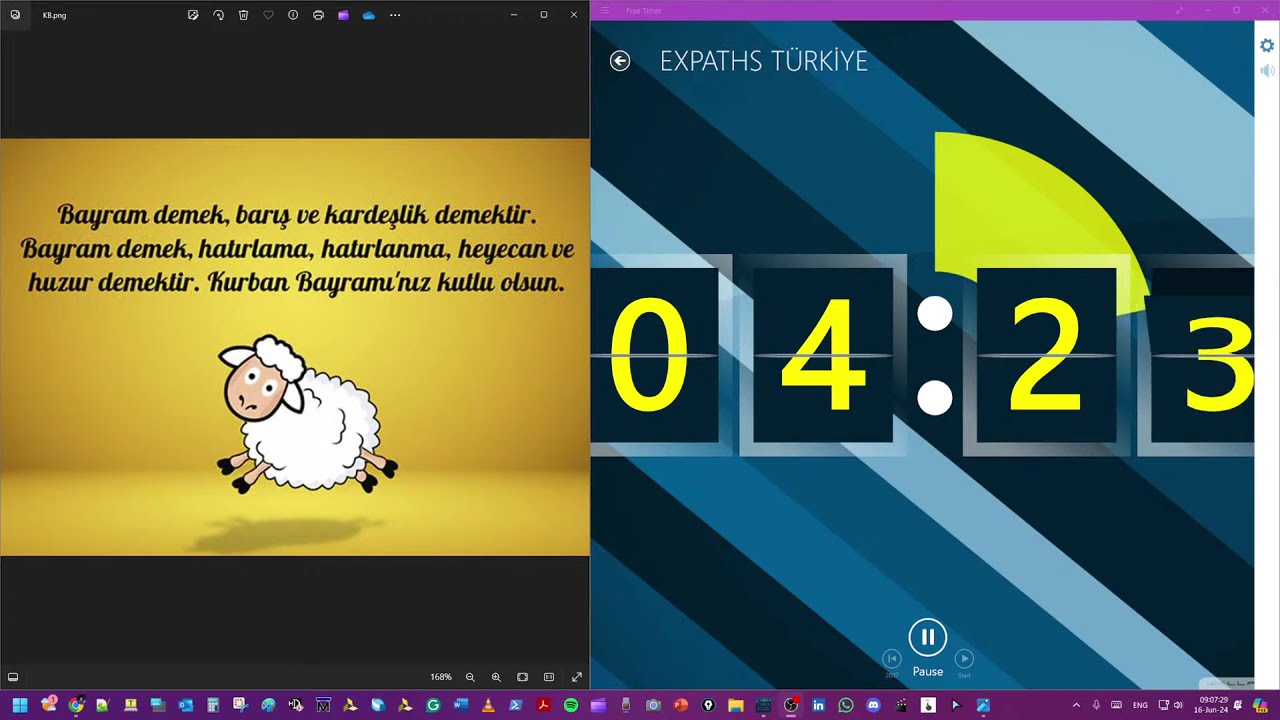
Task: Click the previous/reset button left of Pause
Action: point(892,658)
